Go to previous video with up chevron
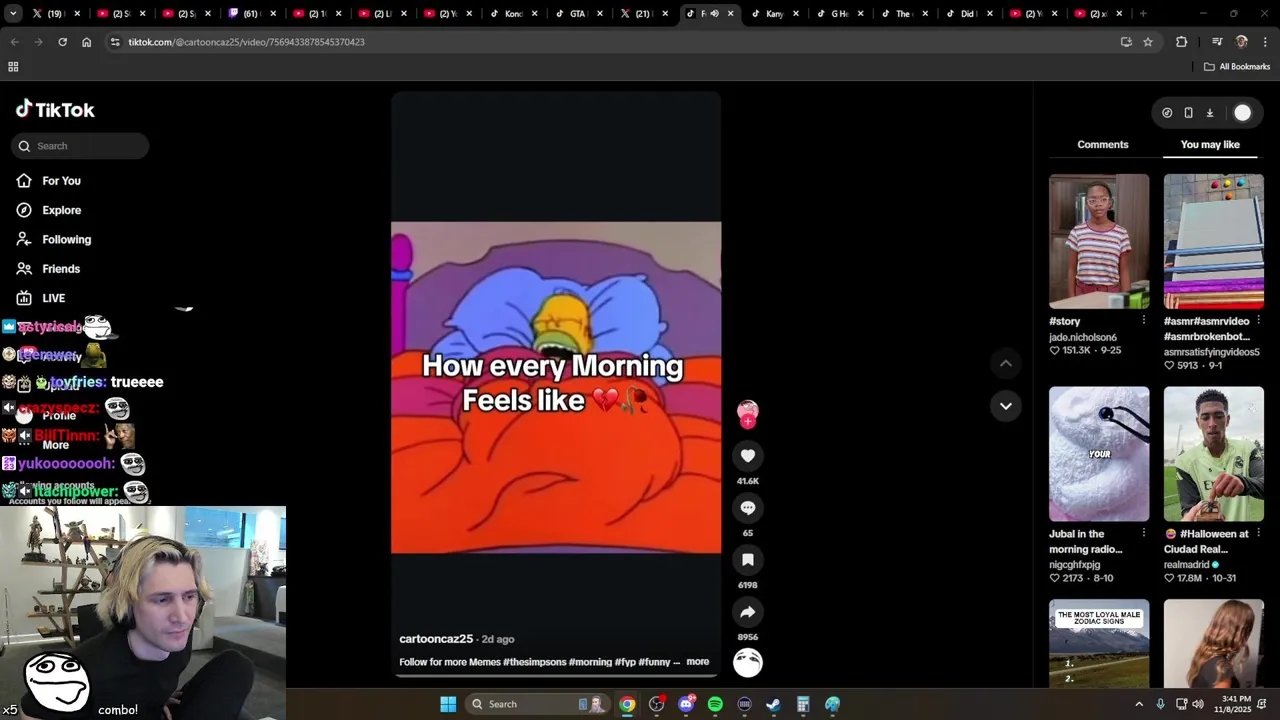Image resolution: width=1280 pixels, height=720 pixels. (1006, 363)
